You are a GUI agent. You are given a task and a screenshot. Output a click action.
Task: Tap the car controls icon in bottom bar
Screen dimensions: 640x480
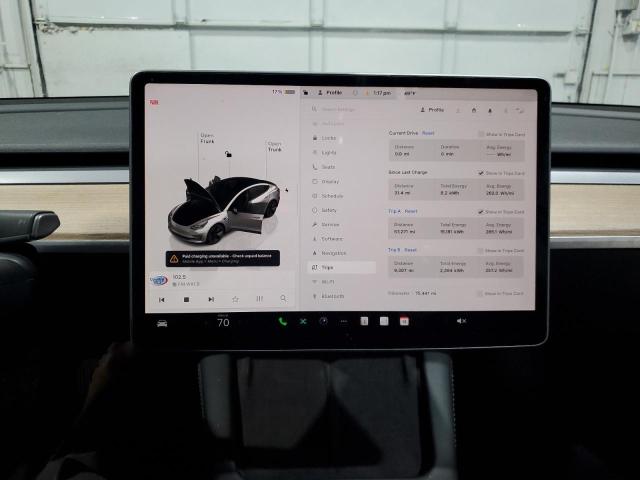(162, 322)
